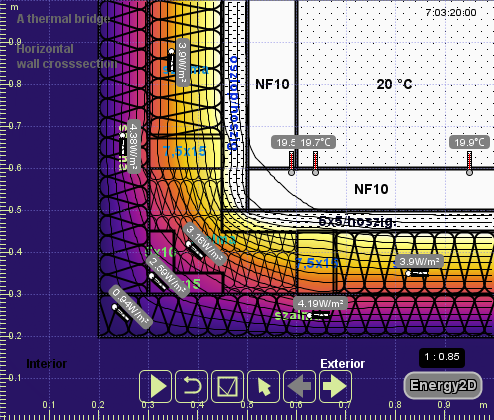494x420 pixels.
Task: Click the 1 : 0.85 scale label
Action: click(442, 357)
